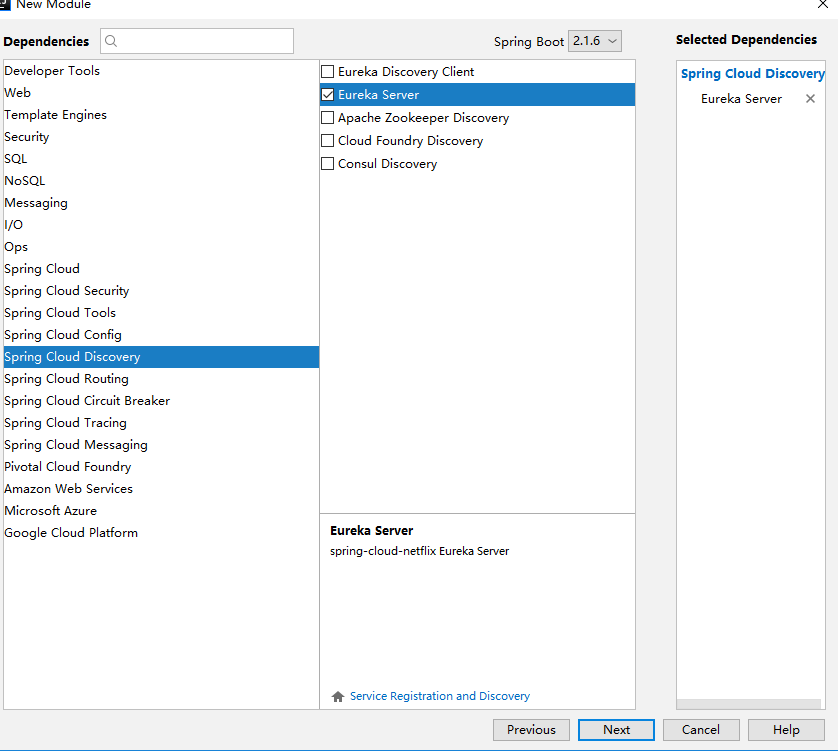Open the Security category
This screenshot has width=838, height=751.
(161, 137)
